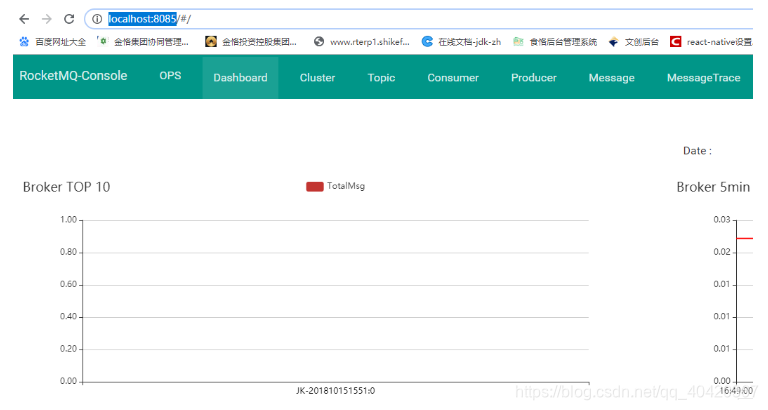Open the 金恪投资控股集团 bookmark

coord(251,42)
